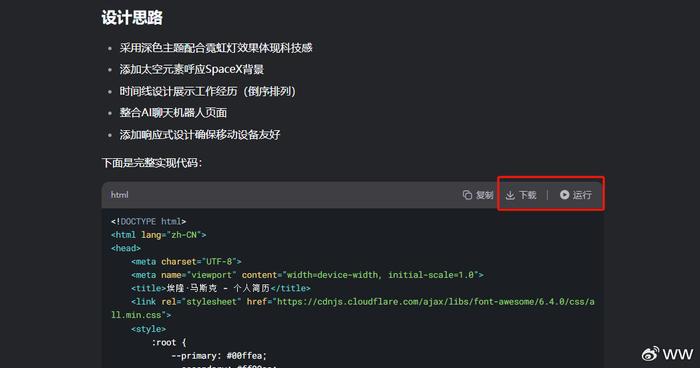Click the download arrow icon
Image resolution: width=700 pixels, height=368 pixels.
tap(510, 195)
